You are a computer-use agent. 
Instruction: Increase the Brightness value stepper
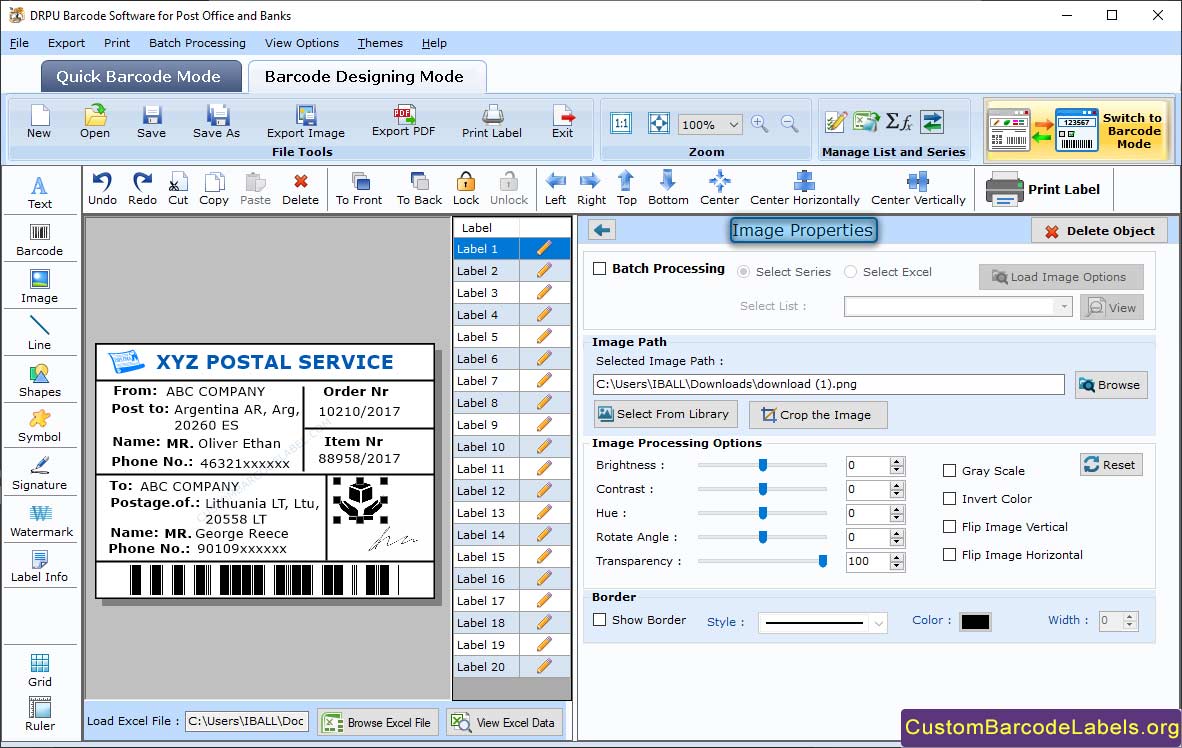tap(896, 461)
